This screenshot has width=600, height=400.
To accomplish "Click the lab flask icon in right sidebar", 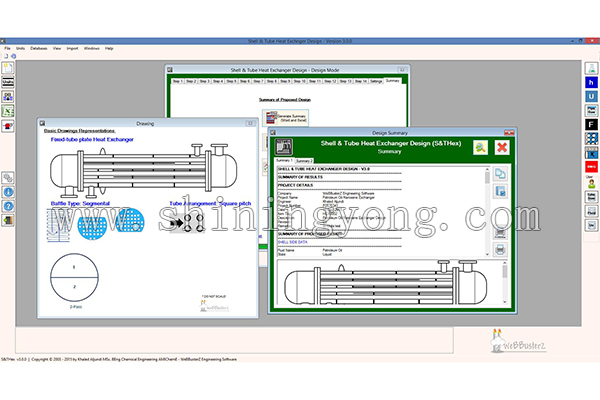I will click(592, 68).
